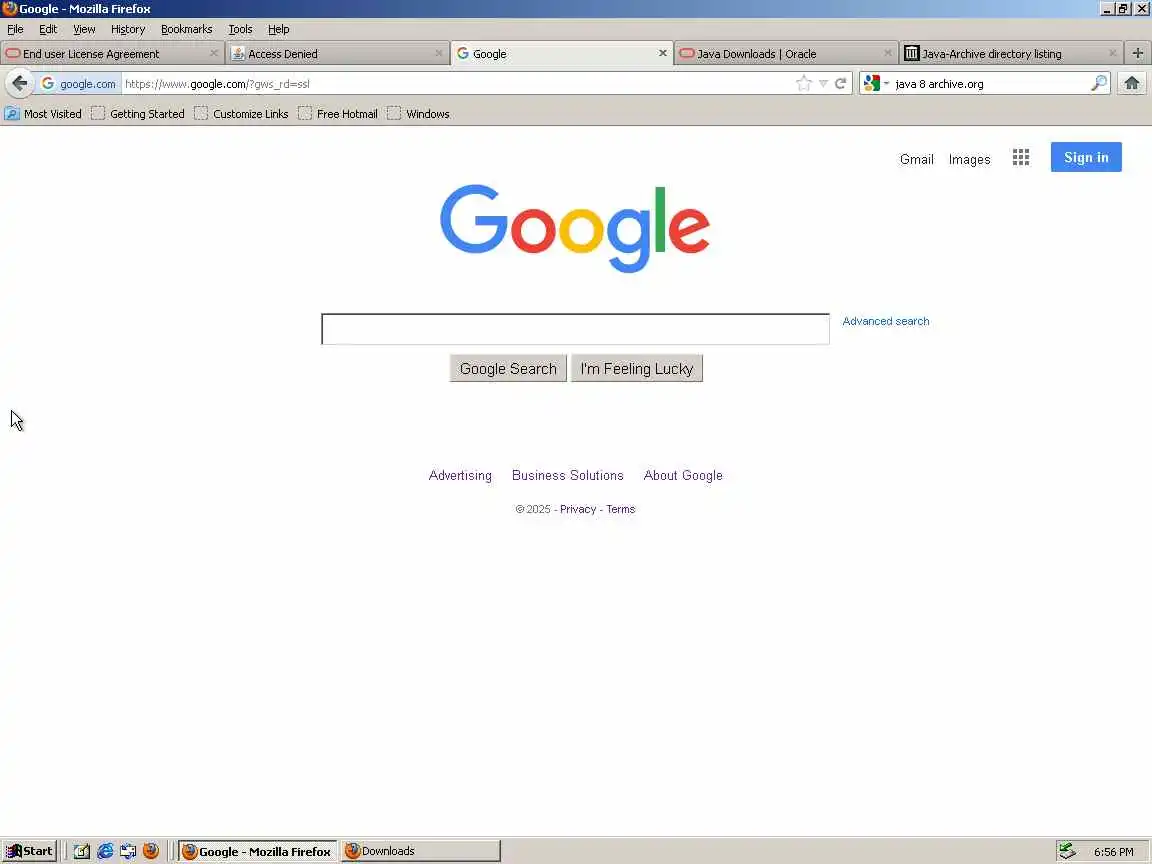Focus the Google search input box
The image size is (1152, 864).
pos(575,329)
